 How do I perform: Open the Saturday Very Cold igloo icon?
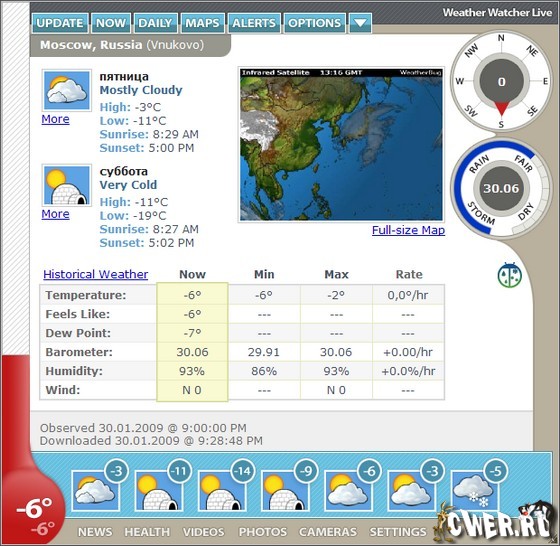tap(66, 185)
